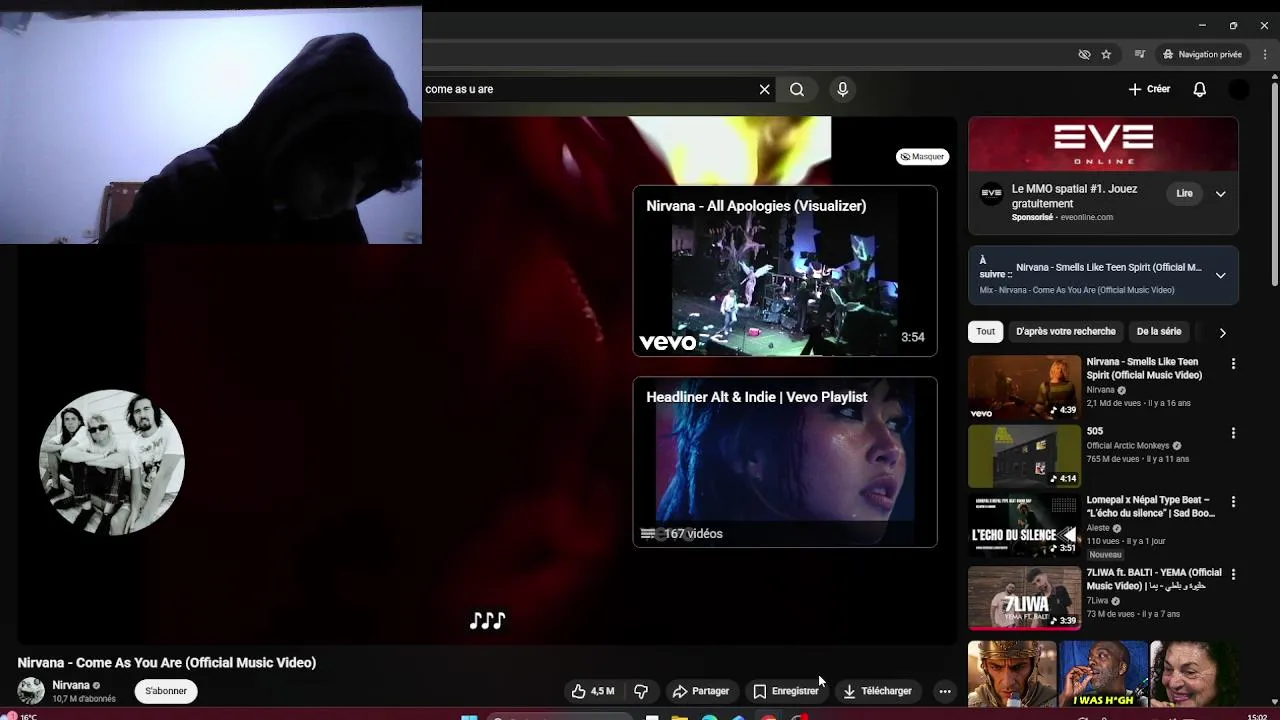Screen dimensions: 1280x720
Task: Open options for 505 video
Action: click(1233, 433)
